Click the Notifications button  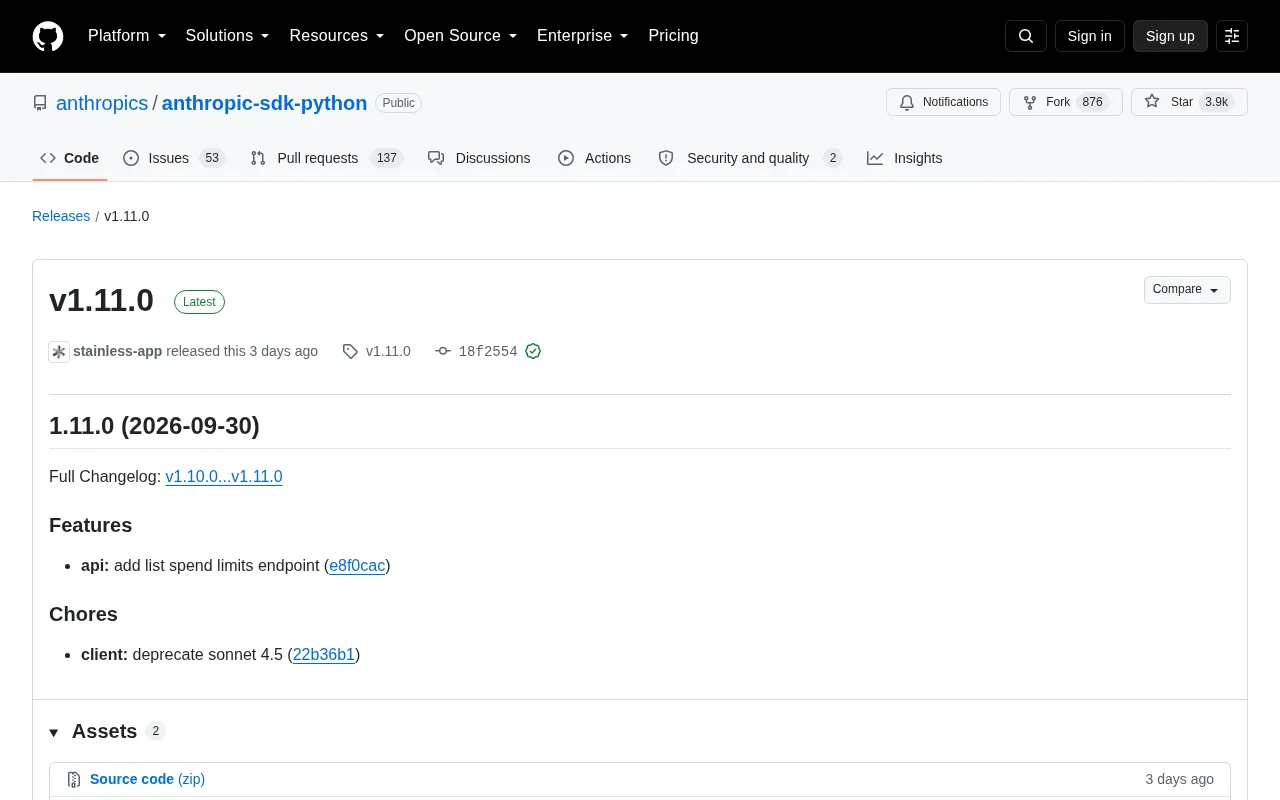coord(943,102)
